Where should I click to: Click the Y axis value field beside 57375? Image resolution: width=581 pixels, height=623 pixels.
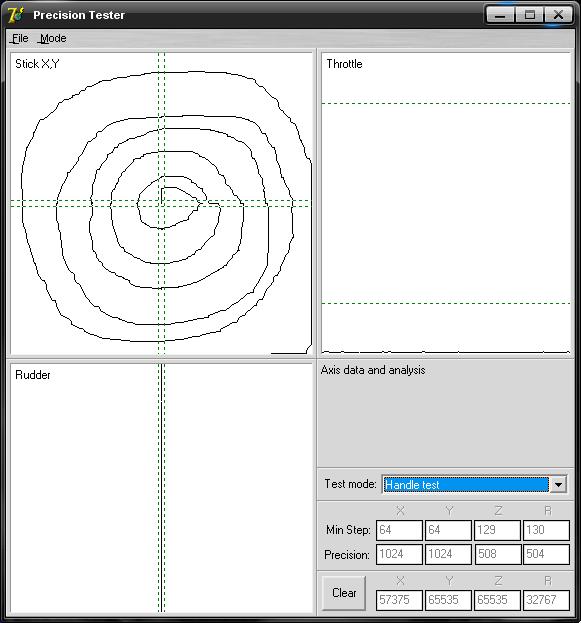coord(448,600)
